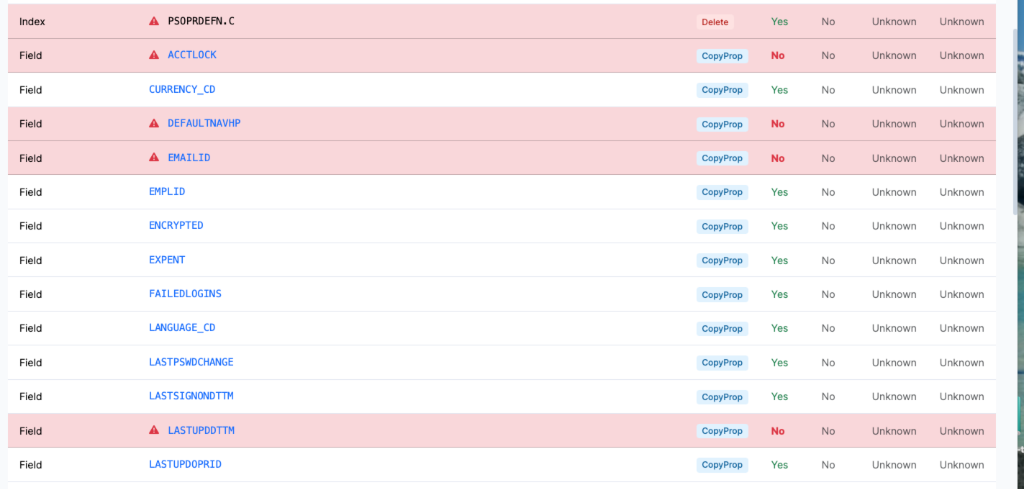1024x489 pixels.
Task: Click the Index type cell of PSOPRDEFN.C
Action: pyautogui.click(x=32, y=22)
